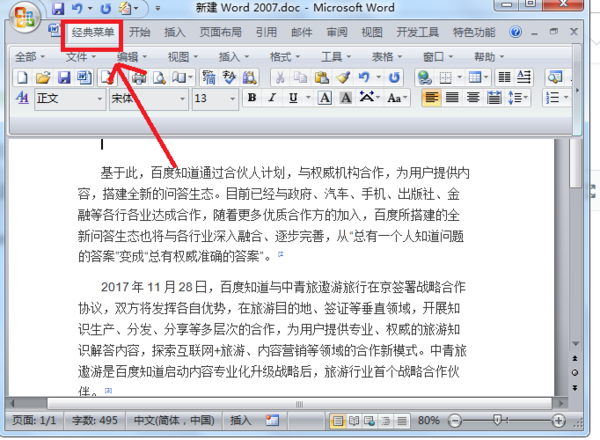600x440 pixels.
Task: Insert hyperlink globe icon
Action: coord(425,78)
